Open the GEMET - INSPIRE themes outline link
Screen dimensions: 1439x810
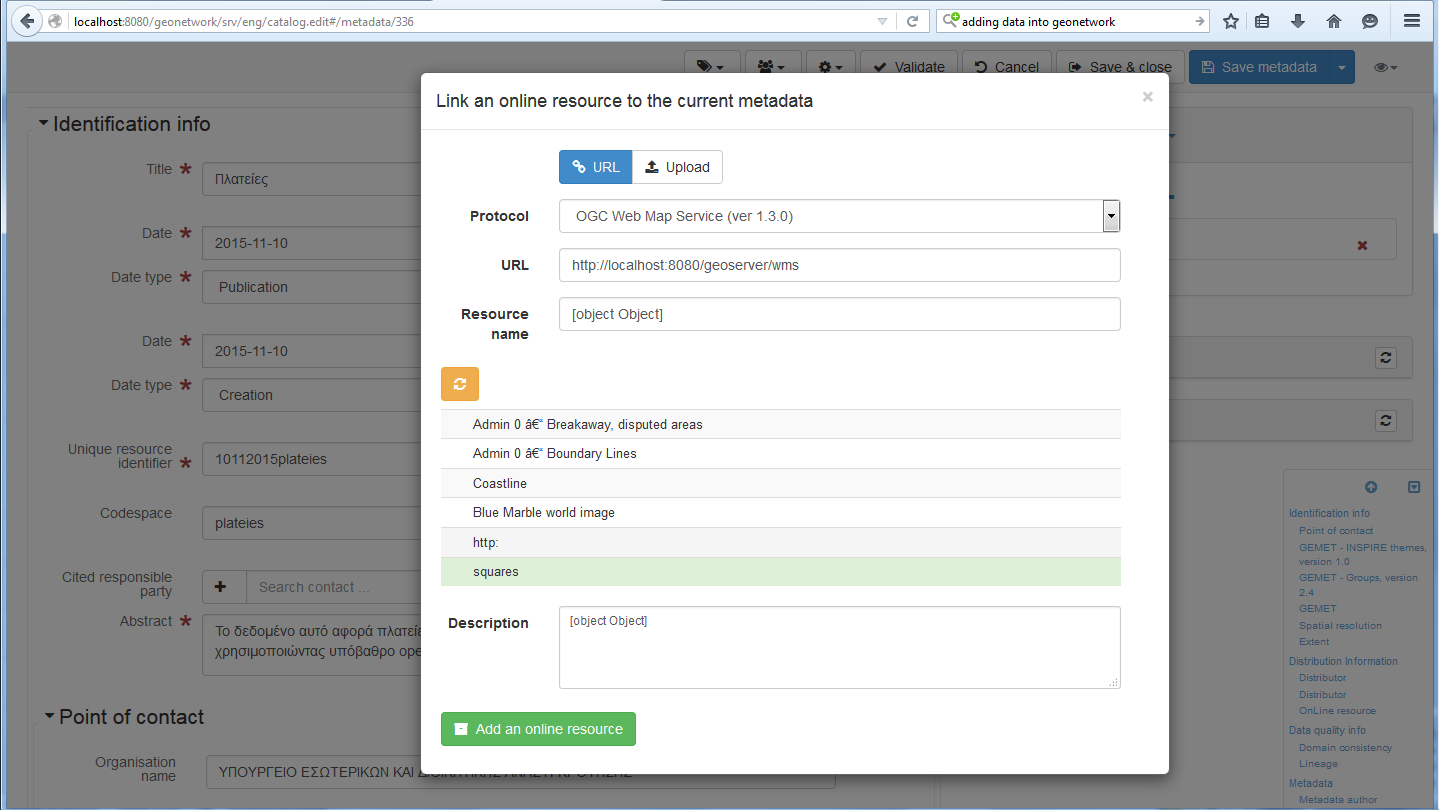[x=1363, y=554]
